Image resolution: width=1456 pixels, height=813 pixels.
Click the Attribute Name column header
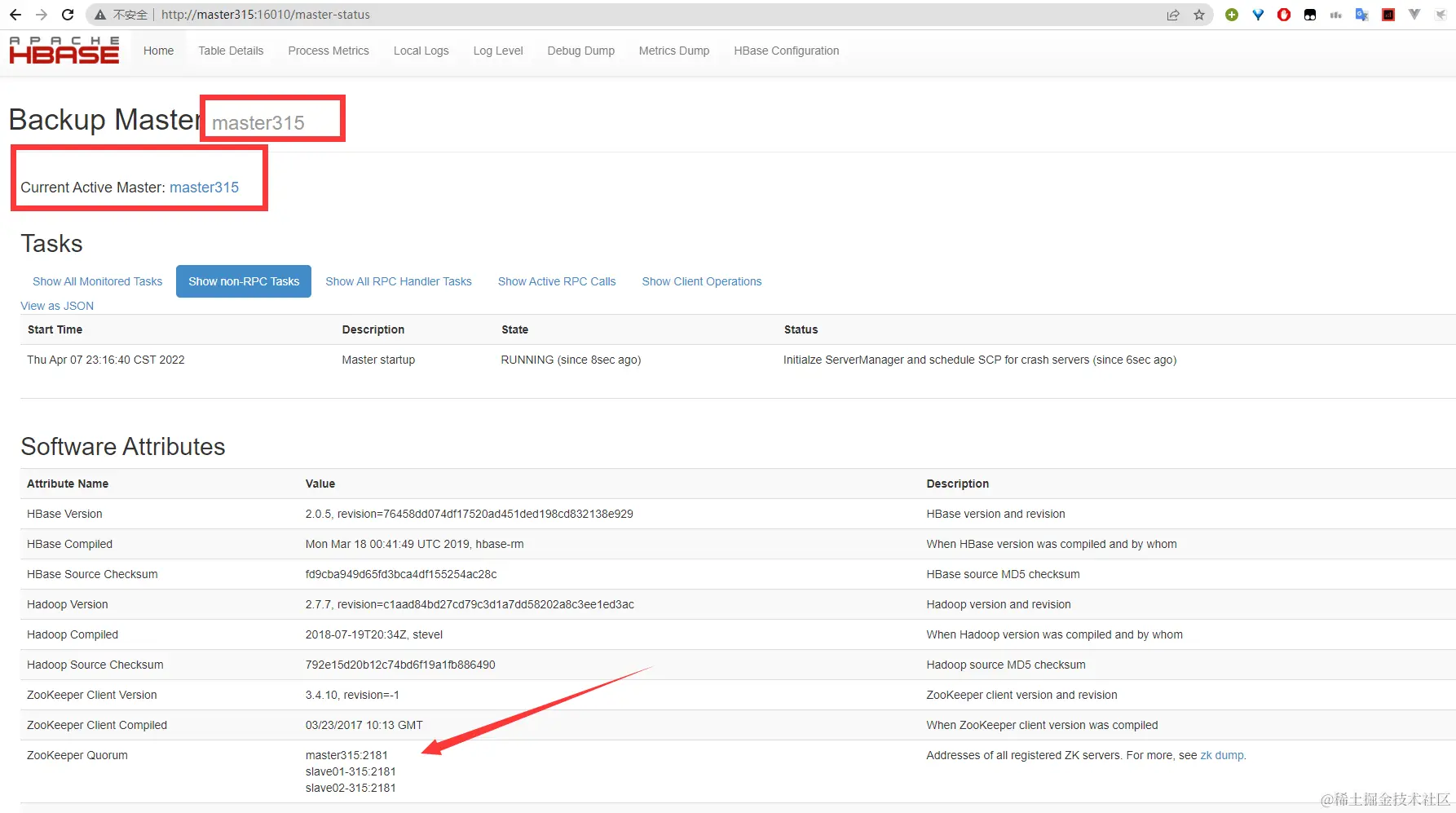(x=68, y=484)
